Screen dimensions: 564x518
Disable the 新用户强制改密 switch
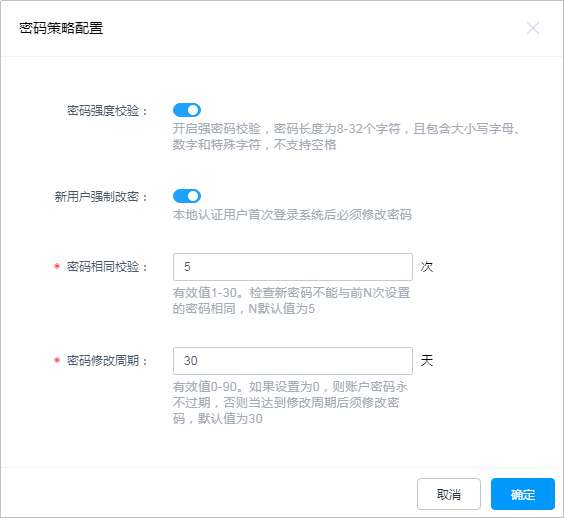tap(187, 196)
